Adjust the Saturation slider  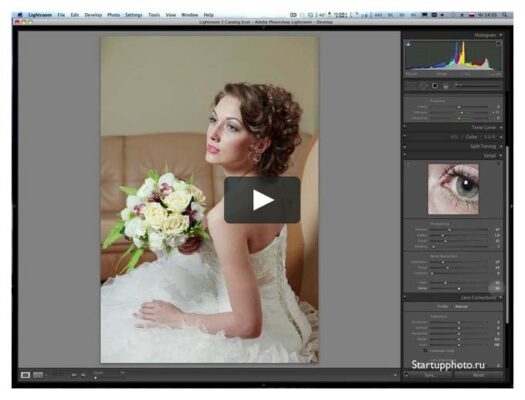[x=459, y=118]
